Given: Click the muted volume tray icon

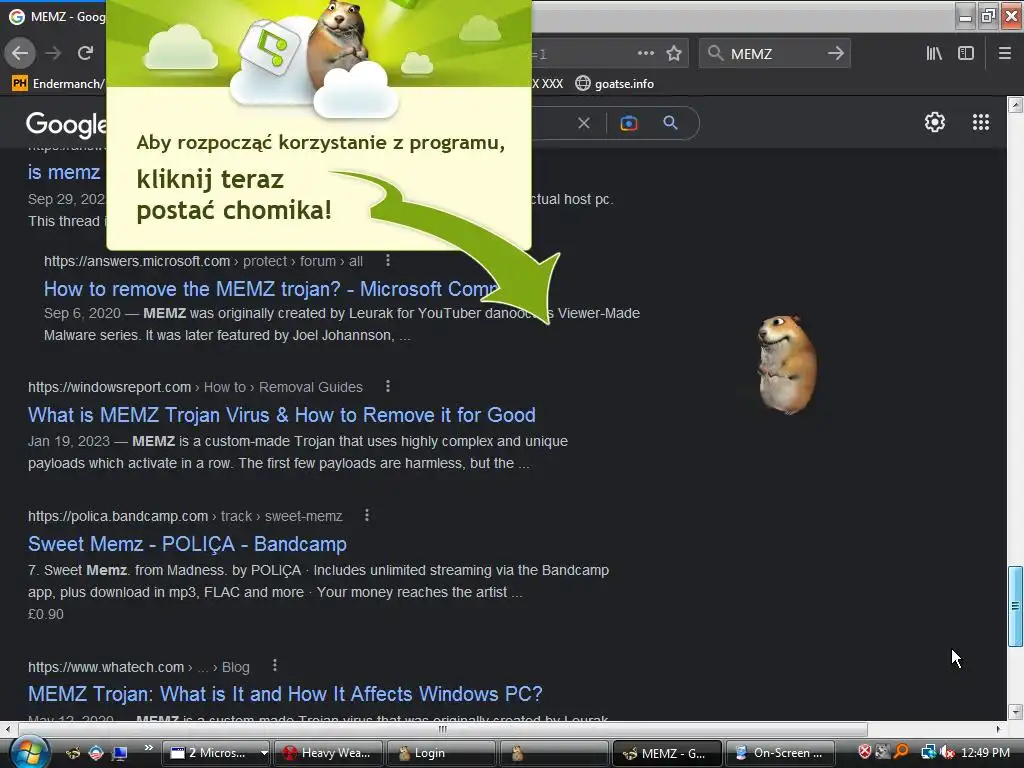Looking at the screenshot, I should [x=947, y=752].
